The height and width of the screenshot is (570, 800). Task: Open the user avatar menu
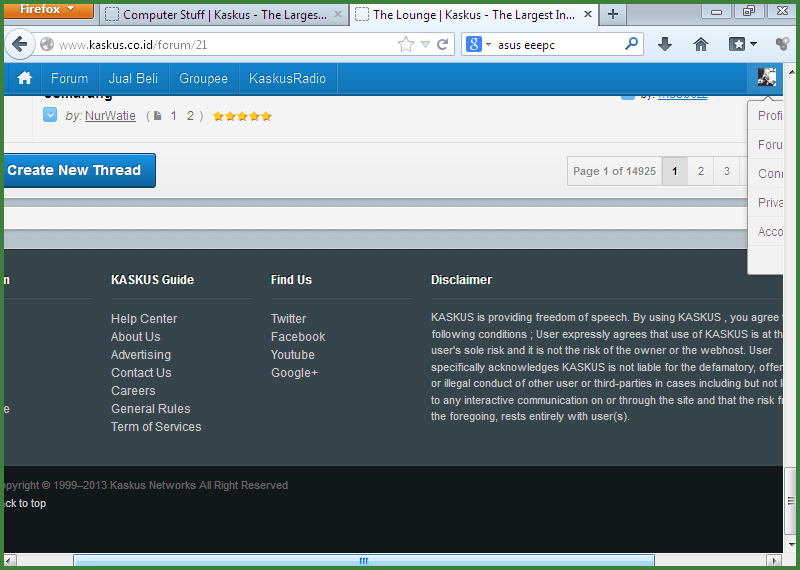tap(766, 78)
